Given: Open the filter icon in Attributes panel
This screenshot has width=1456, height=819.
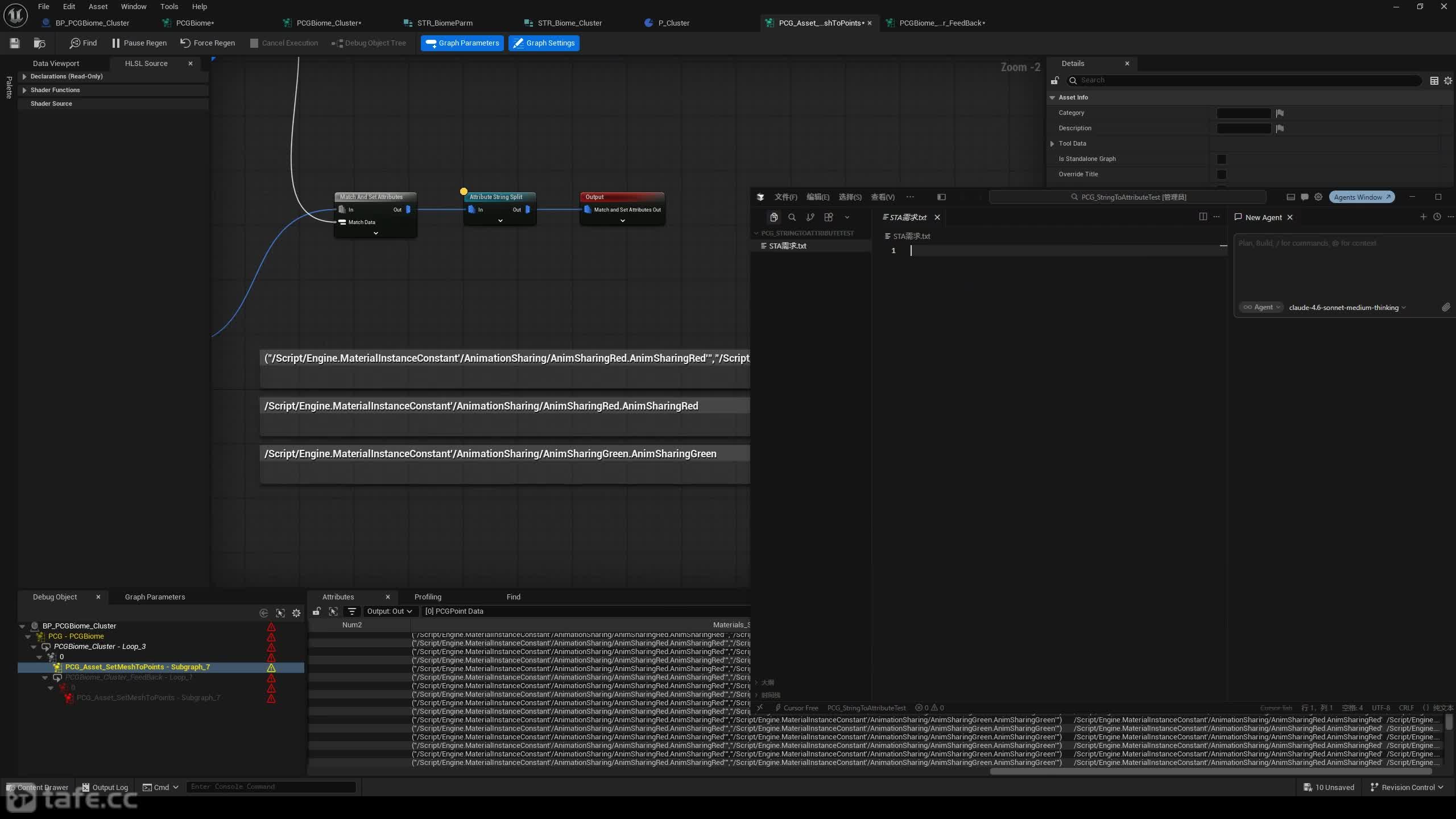Looking at the screenshot, I should (x=352, y=611).
